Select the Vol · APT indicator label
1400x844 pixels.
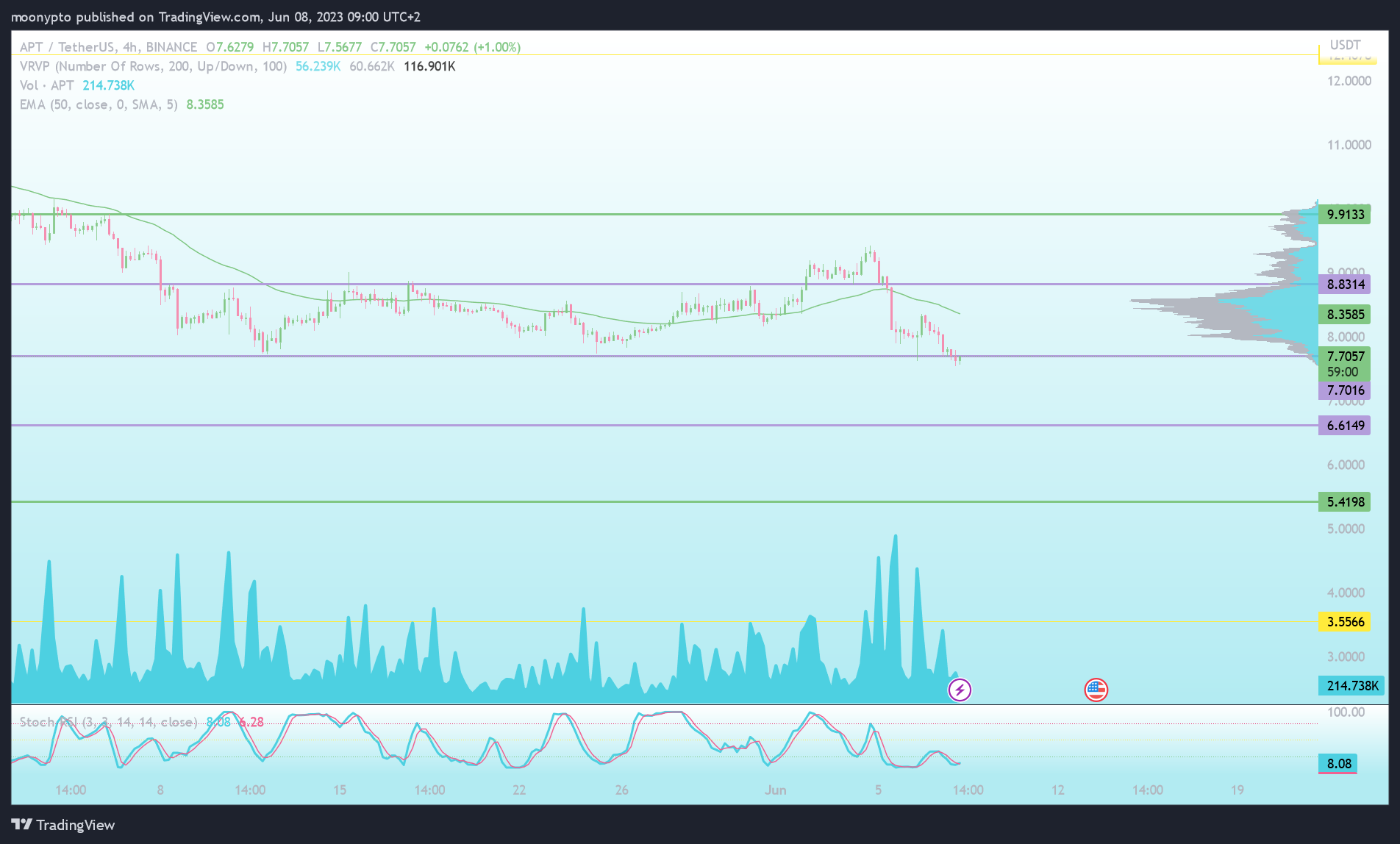(47, 85)
